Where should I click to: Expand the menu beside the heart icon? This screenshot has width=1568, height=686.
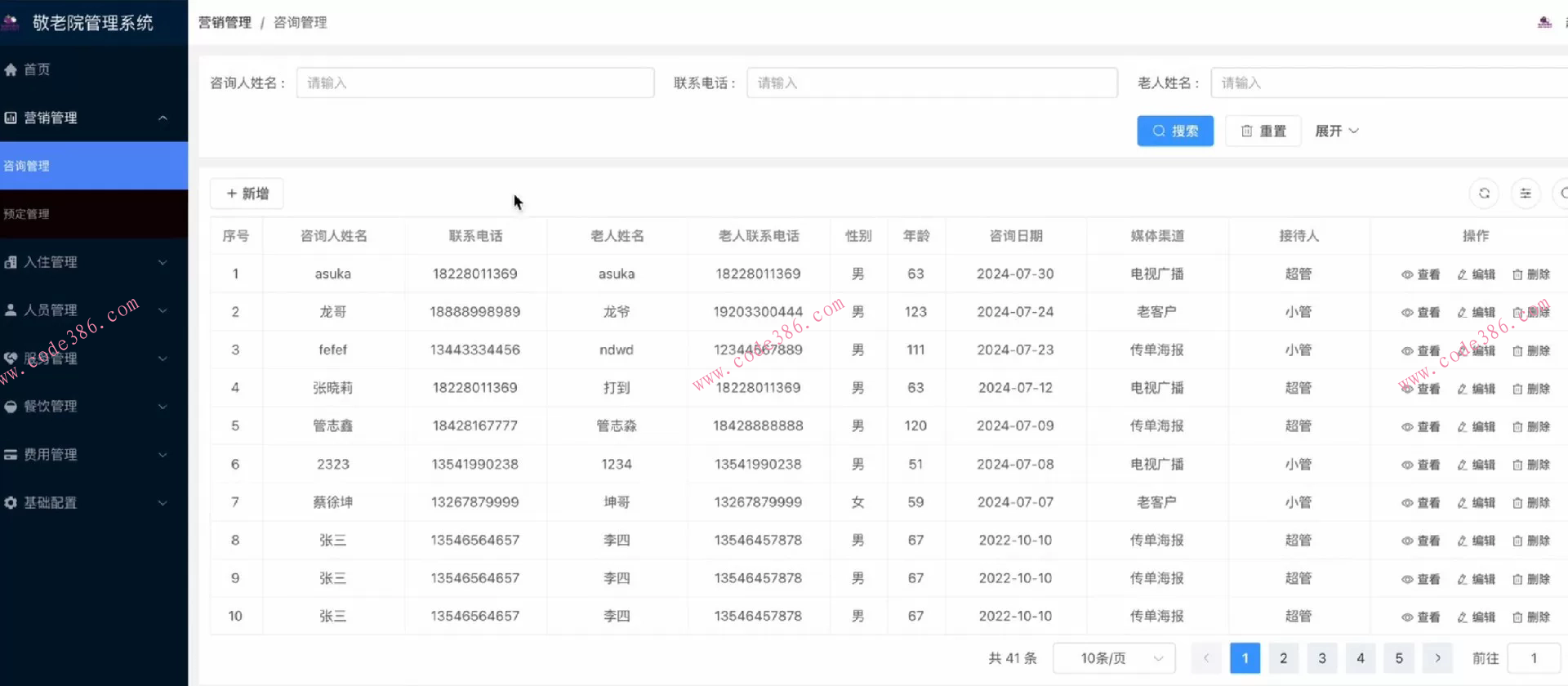94,359
